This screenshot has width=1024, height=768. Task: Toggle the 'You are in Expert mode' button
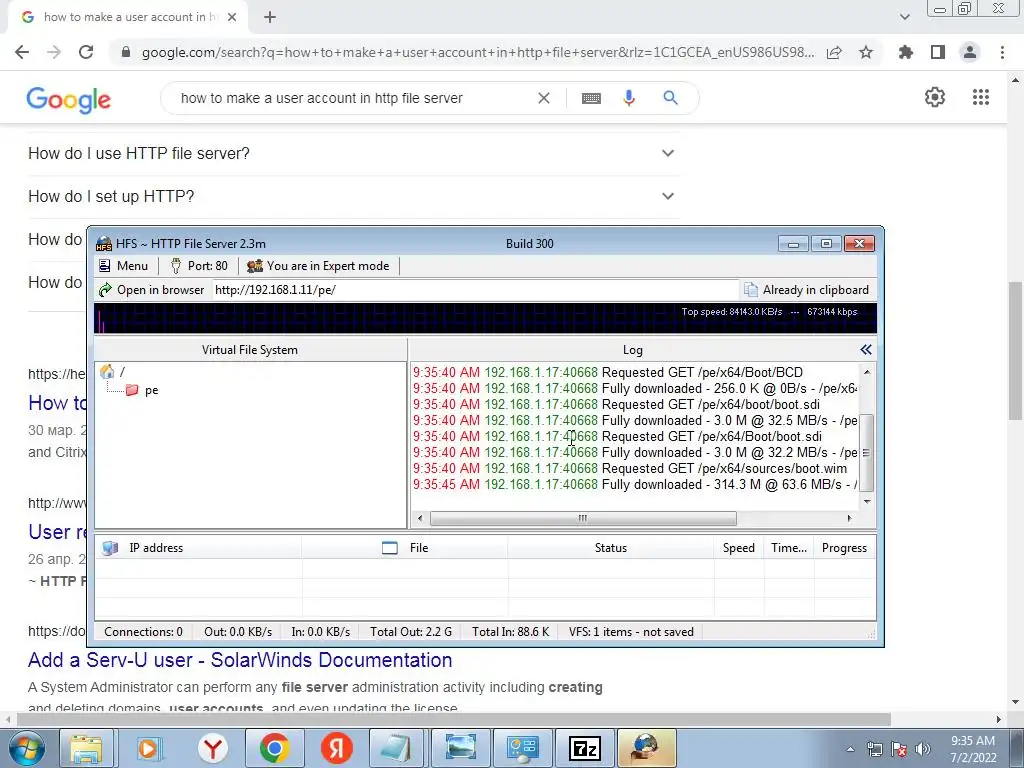pos(319,266)
